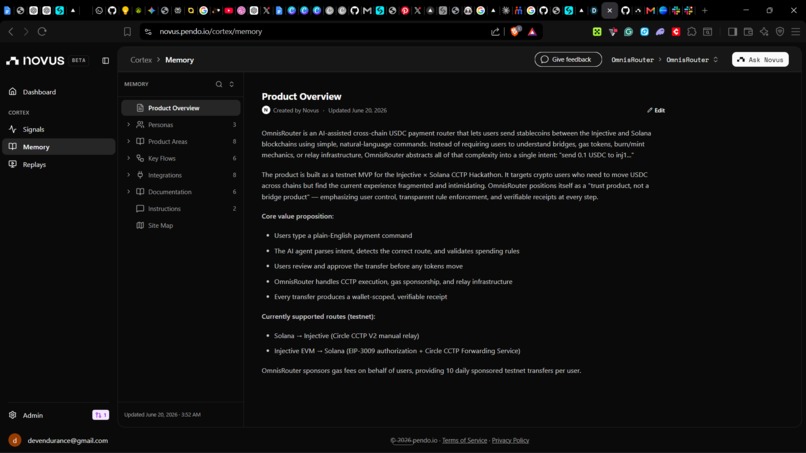Open the Site Map item
This screenshot has width=806, height=453.
pos(180,225)
